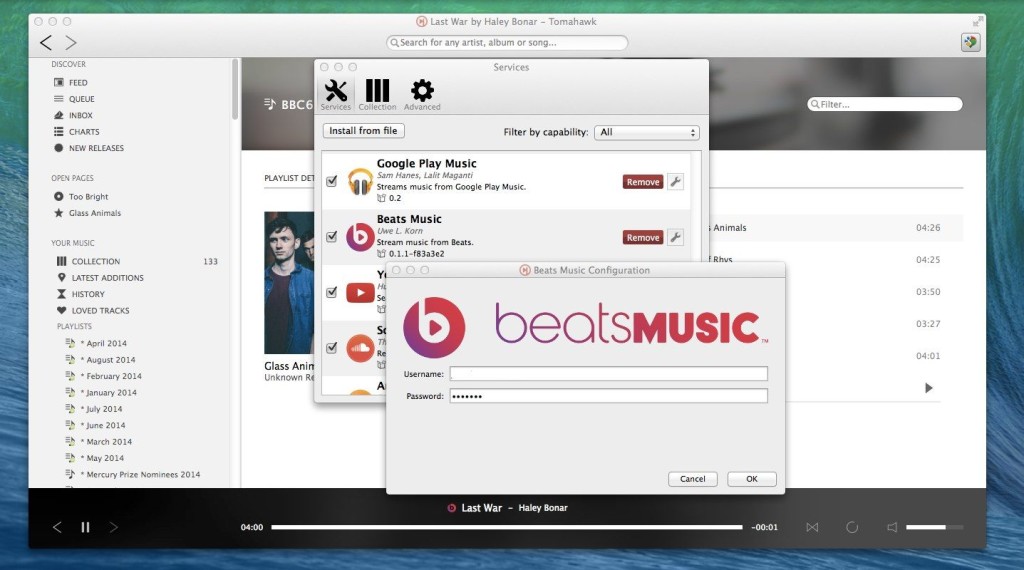Screen dimensions: 1024x570
Task: Toggle repeat in the player bar
Action: (x=852, y=527)
